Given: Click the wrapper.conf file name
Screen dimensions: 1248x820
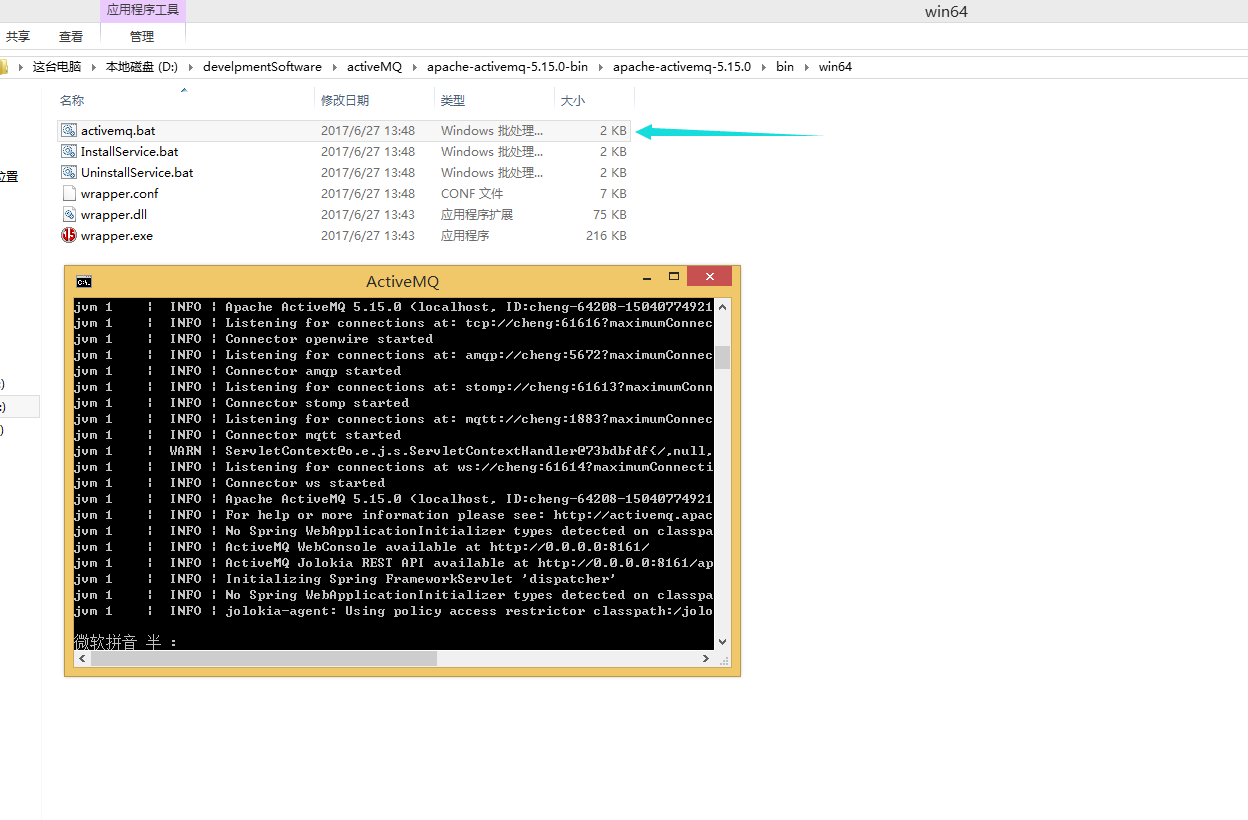Looking at the screenshot, I should tap(120, 193).
